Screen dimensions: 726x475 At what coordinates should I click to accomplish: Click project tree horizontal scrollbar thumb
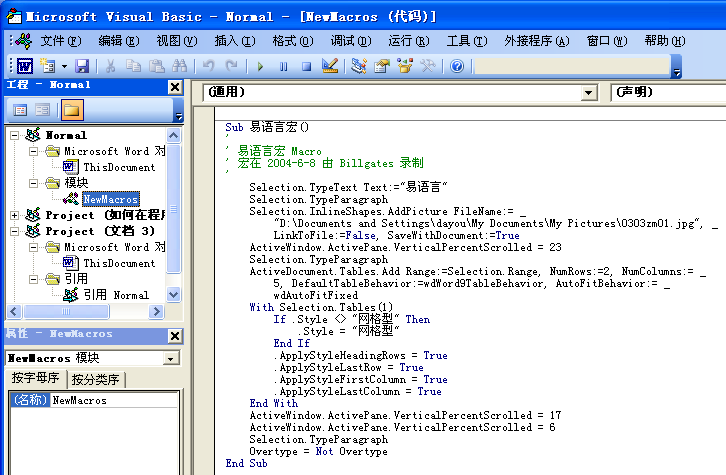(x=66, y=312)
